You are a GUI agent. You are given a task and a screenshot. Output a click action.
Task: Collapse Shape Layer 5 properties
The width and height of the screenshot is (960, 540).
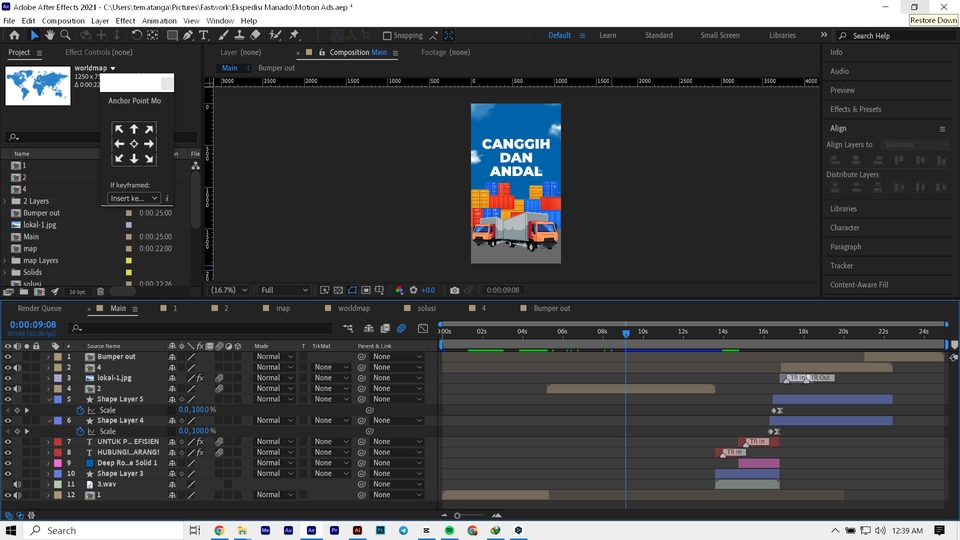(48, 399)
